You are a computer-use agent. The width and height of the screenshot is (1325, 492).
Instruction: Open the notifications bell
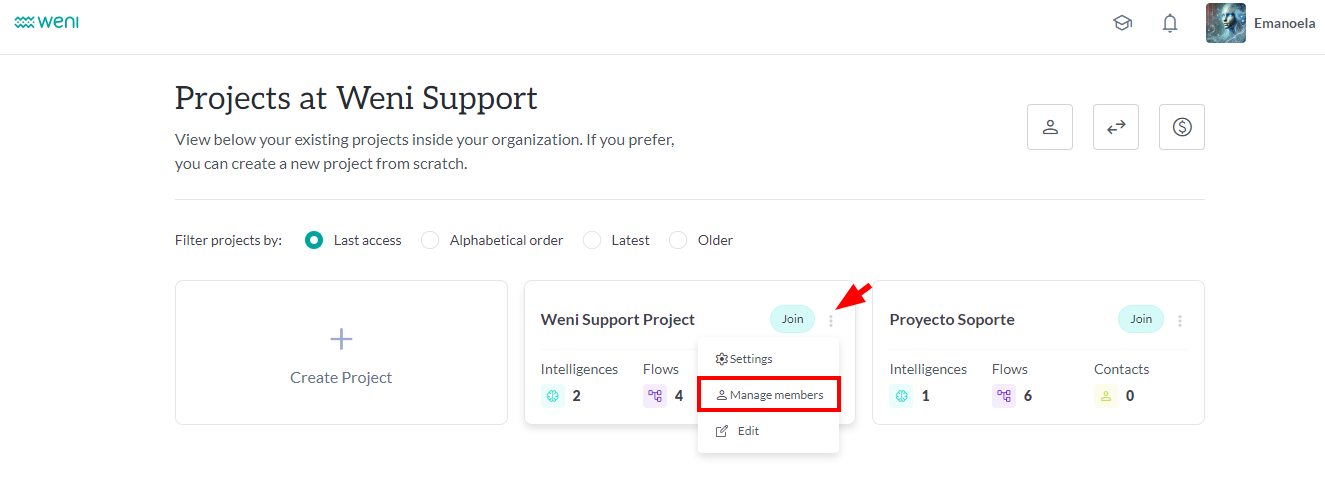1170,23
